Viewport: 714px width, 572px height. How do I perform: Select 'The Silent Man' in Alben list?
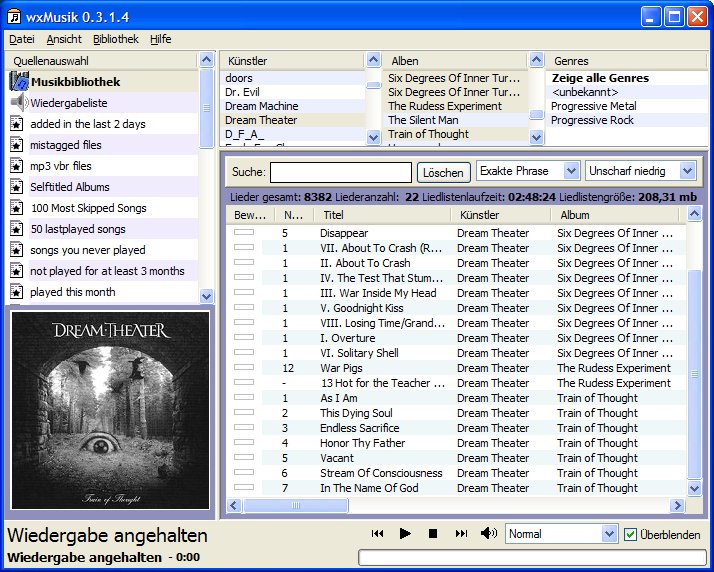pyautogui.click(x=423, y=120)
